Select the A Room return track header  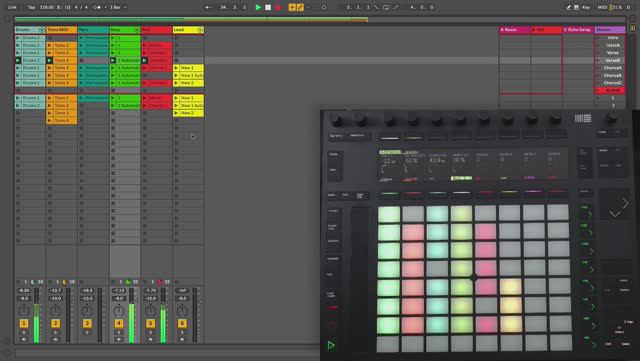[x=515, y=30]
